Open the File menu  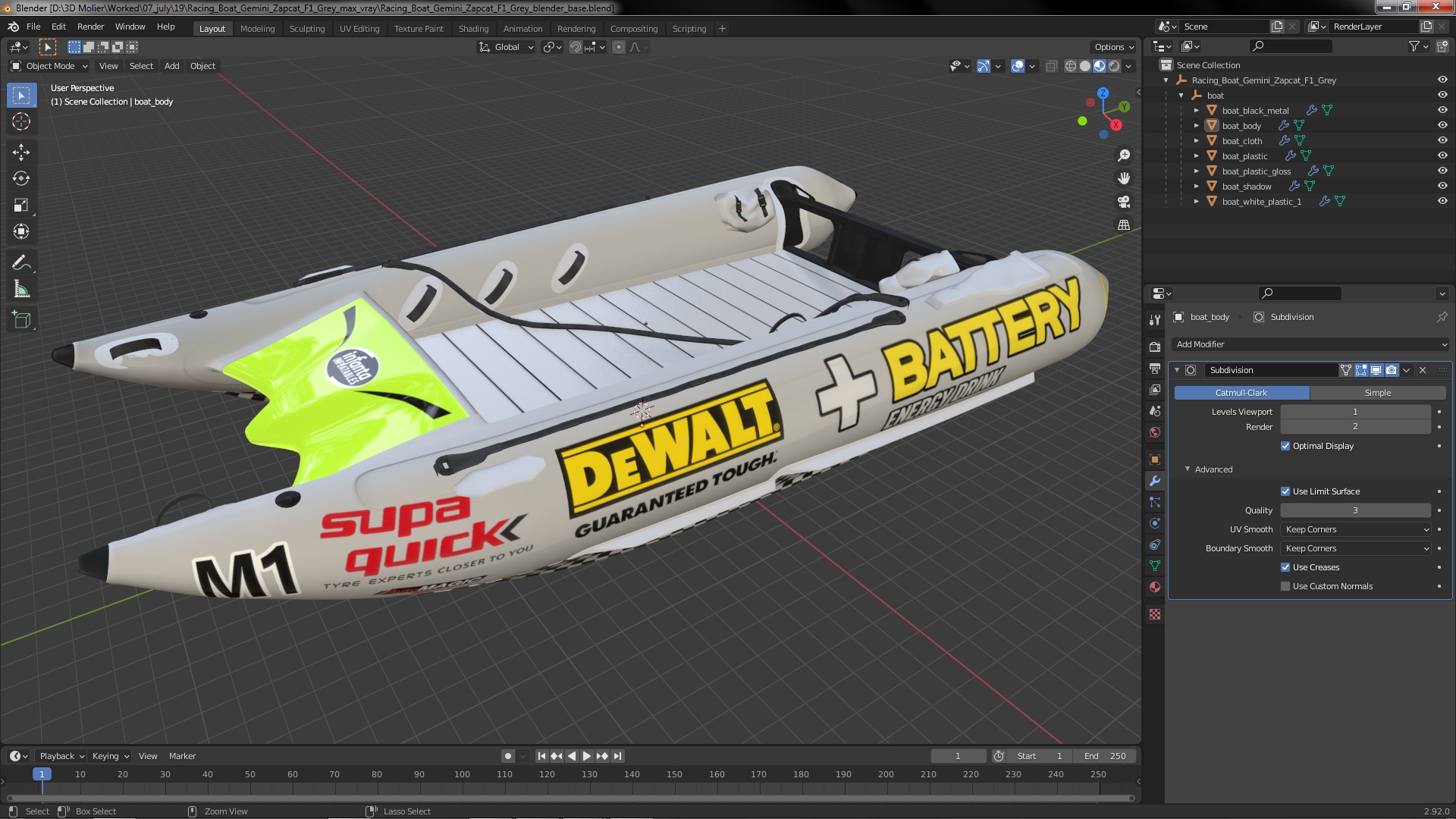tap(33, 27)
